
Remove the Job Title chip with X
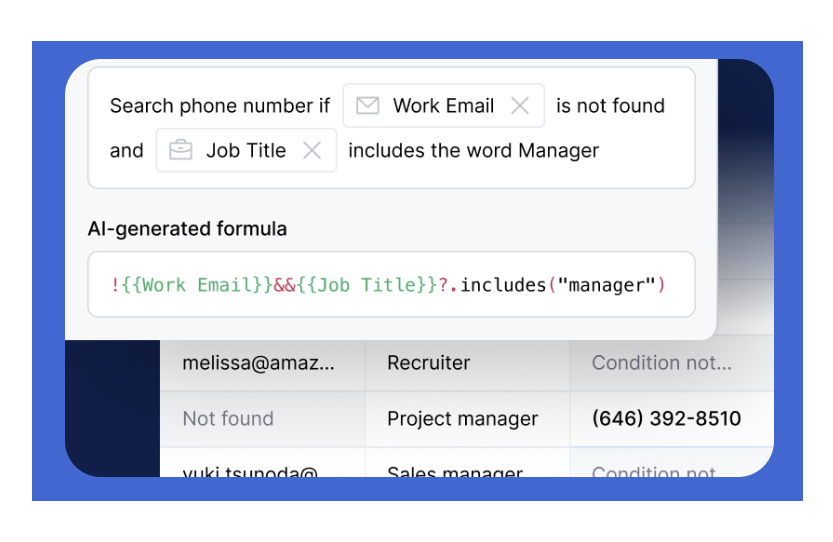(x=312, y=151)
